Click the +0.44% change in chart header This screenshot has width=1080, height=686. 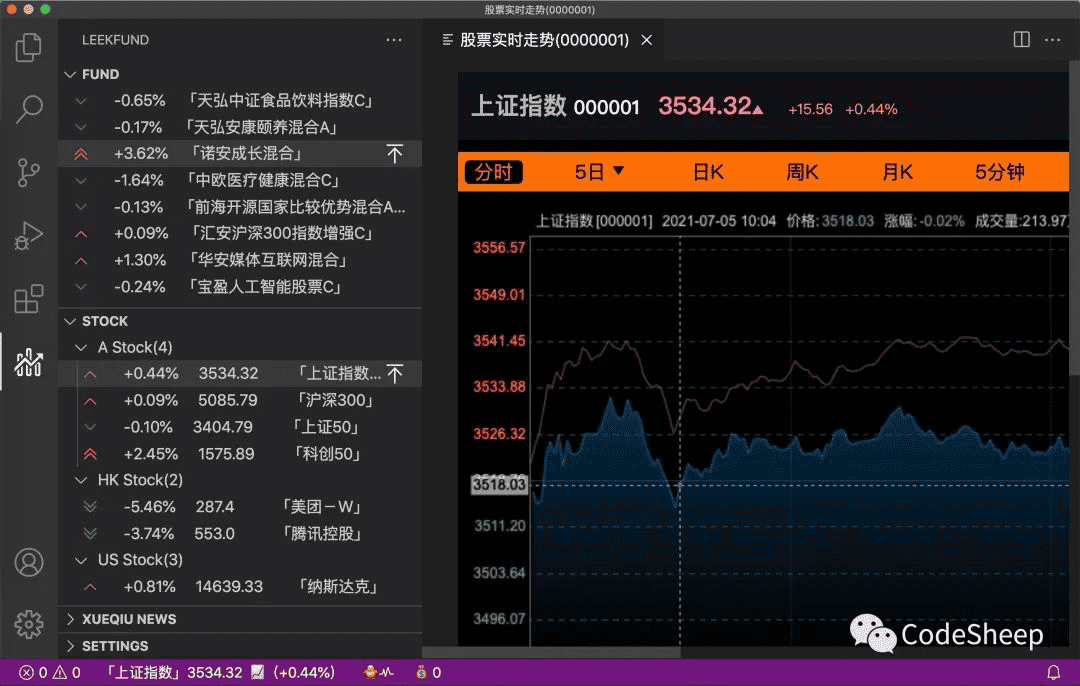pyautogui.click(x=871, y=110)
